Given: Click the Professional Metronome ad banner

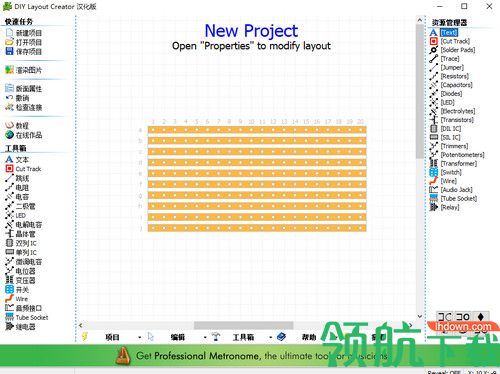Looking at the screenshot, I should coord(250,356).
